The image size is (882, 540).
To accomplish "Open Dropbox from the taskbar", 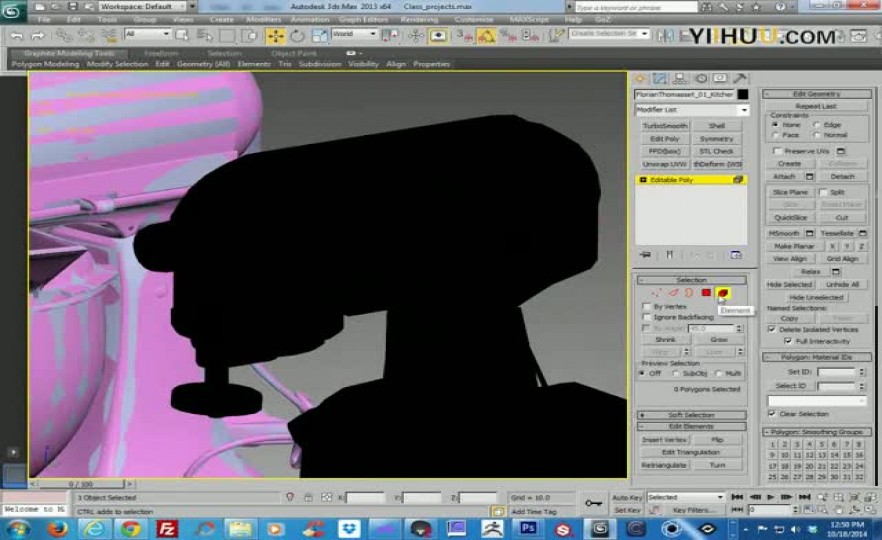I will pyautogui.click(x=349, y=529).
